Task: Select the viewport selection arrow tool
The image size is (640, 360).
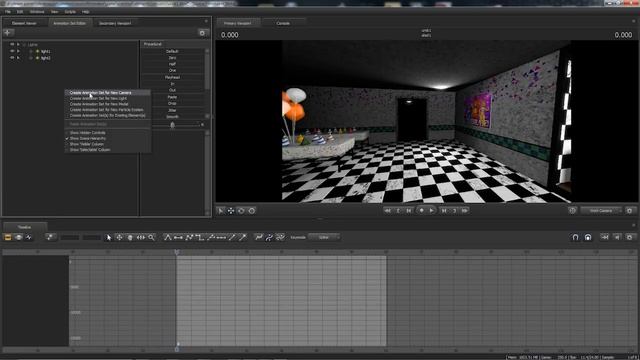Action: (x=220, y=211)
